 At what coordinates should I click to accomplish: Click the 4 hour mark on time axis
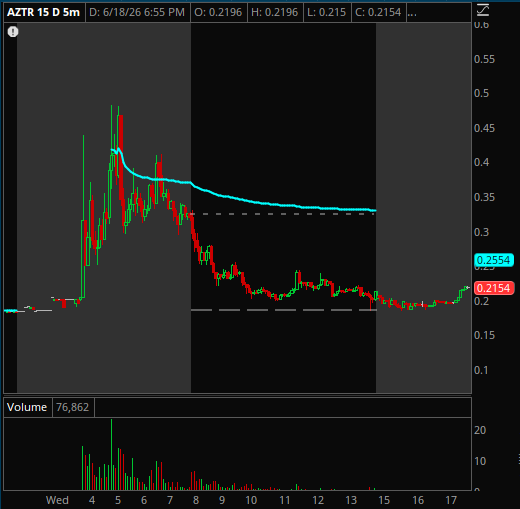coord(92,500)
